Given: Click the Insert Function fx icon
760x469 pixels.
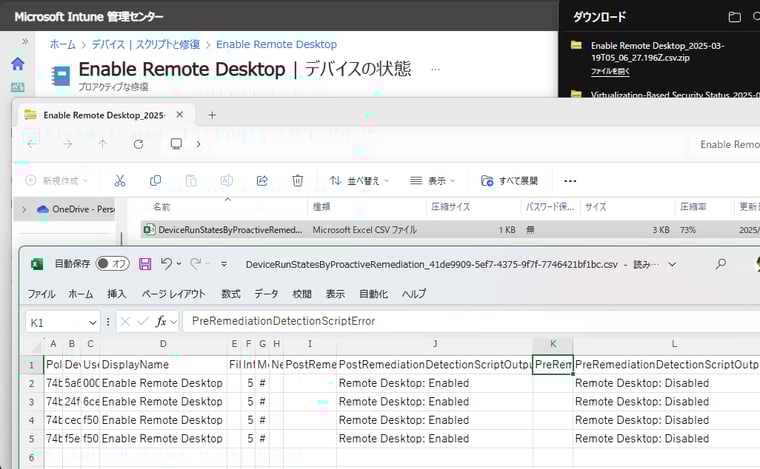Looking at the screenshot, I should [160, 321].
